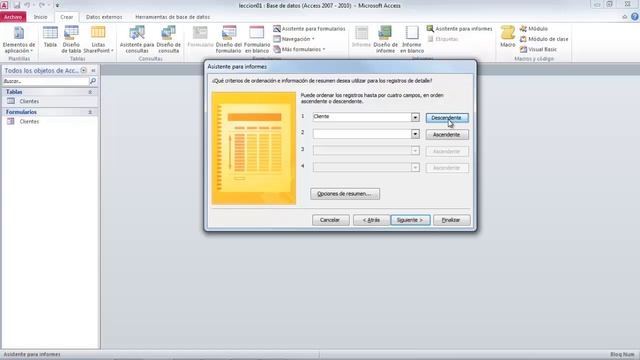Minimize the ribbon with caret icon
640x360 pixels.
pyautogui.click(x=624, y=17)
